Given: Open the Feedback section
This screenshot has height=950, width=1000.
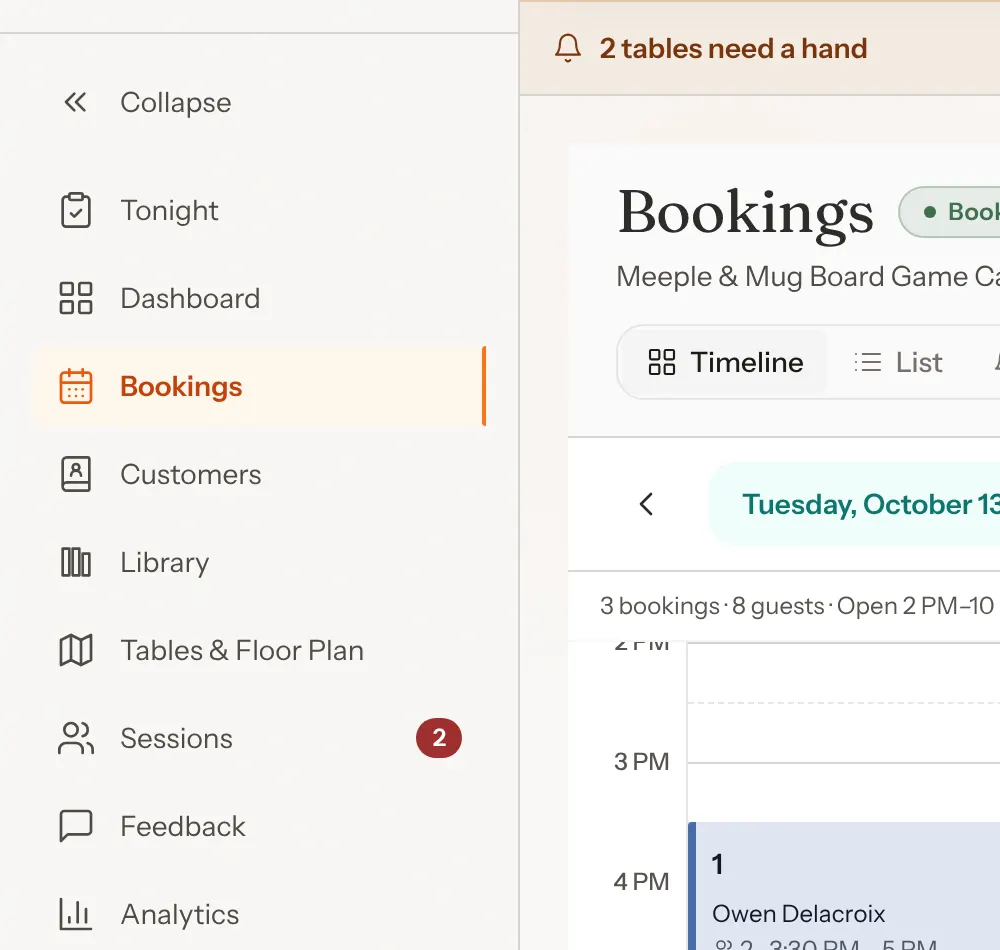Looking at the screenshot, I should (x=182, y=826).
